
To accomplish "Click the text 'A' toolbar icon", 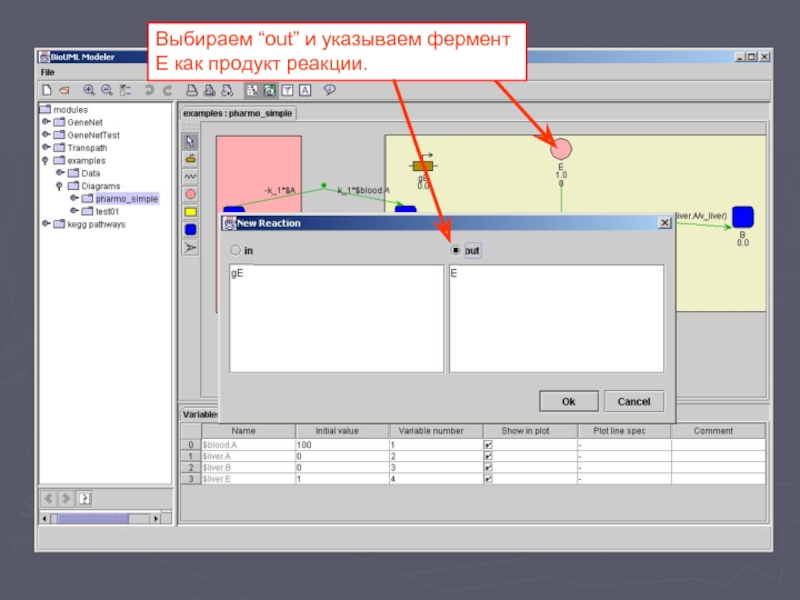I will (305, 90).
